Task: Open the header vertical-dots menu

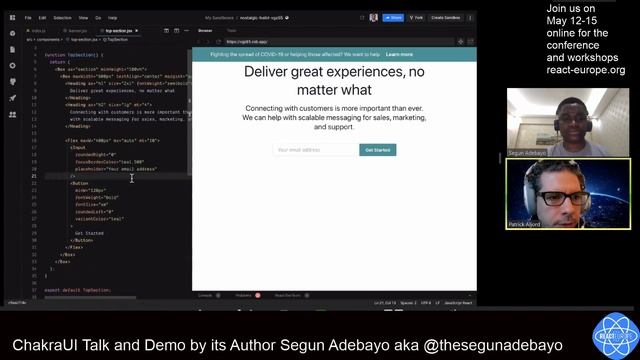Action: tap(470, 18)
